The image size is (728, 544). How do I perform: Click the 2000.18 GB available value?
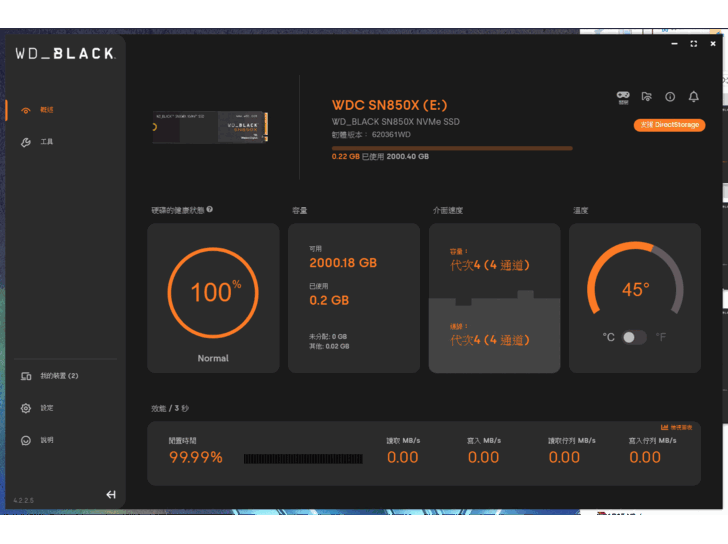click(x=343, y=263)
